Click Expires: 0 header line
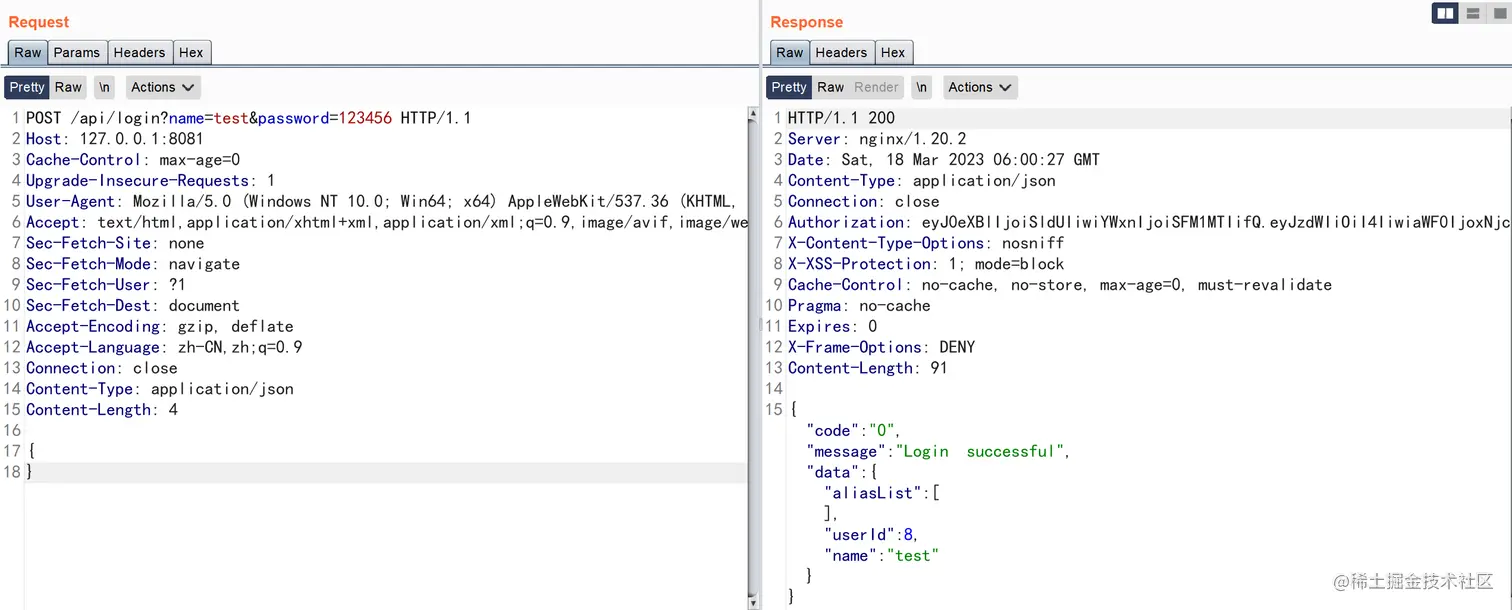1512x610 pixels. tap(832, 326)
